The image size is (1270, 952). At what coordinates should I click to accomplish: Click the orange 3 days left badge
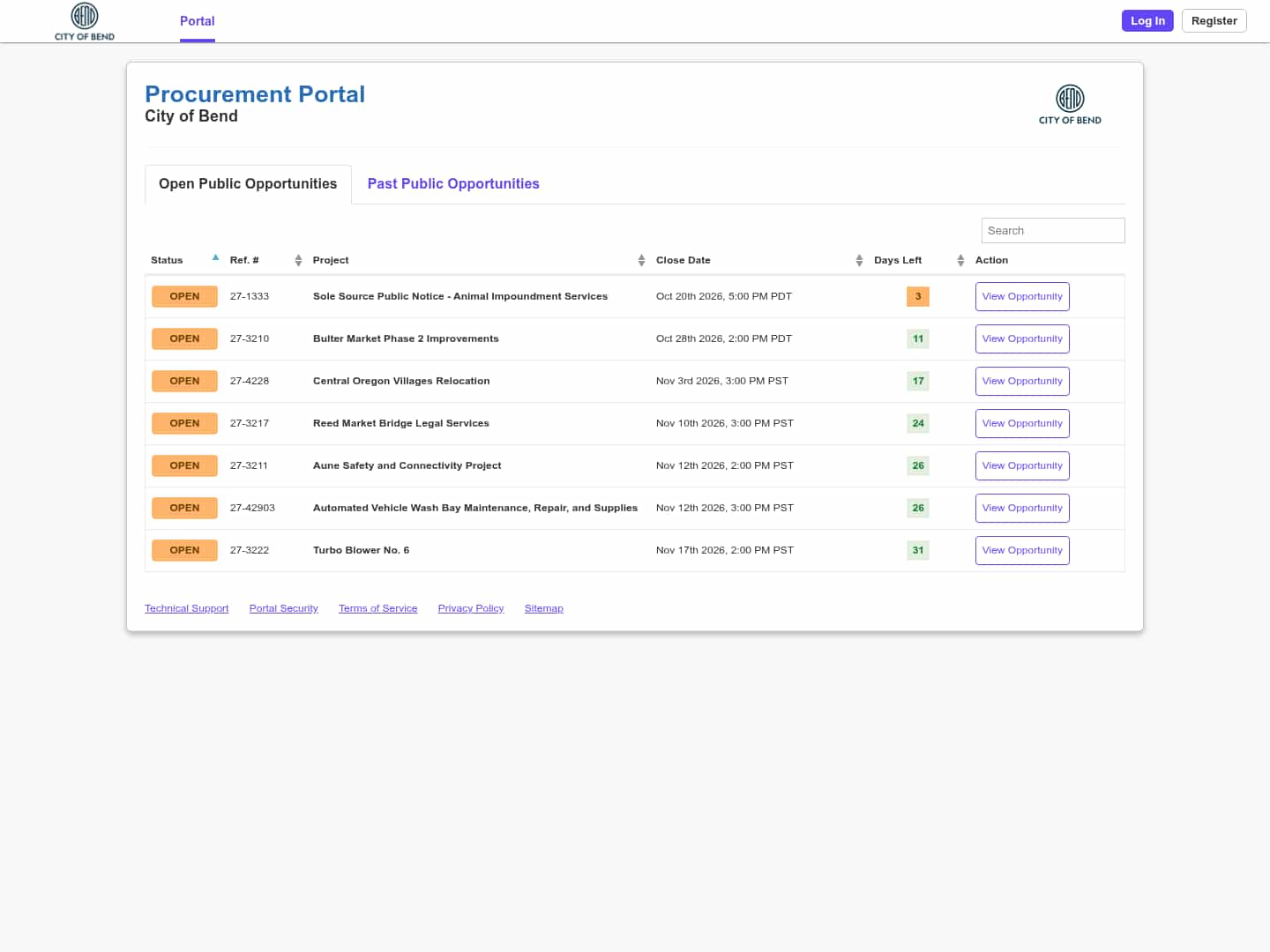click(918, 296)
